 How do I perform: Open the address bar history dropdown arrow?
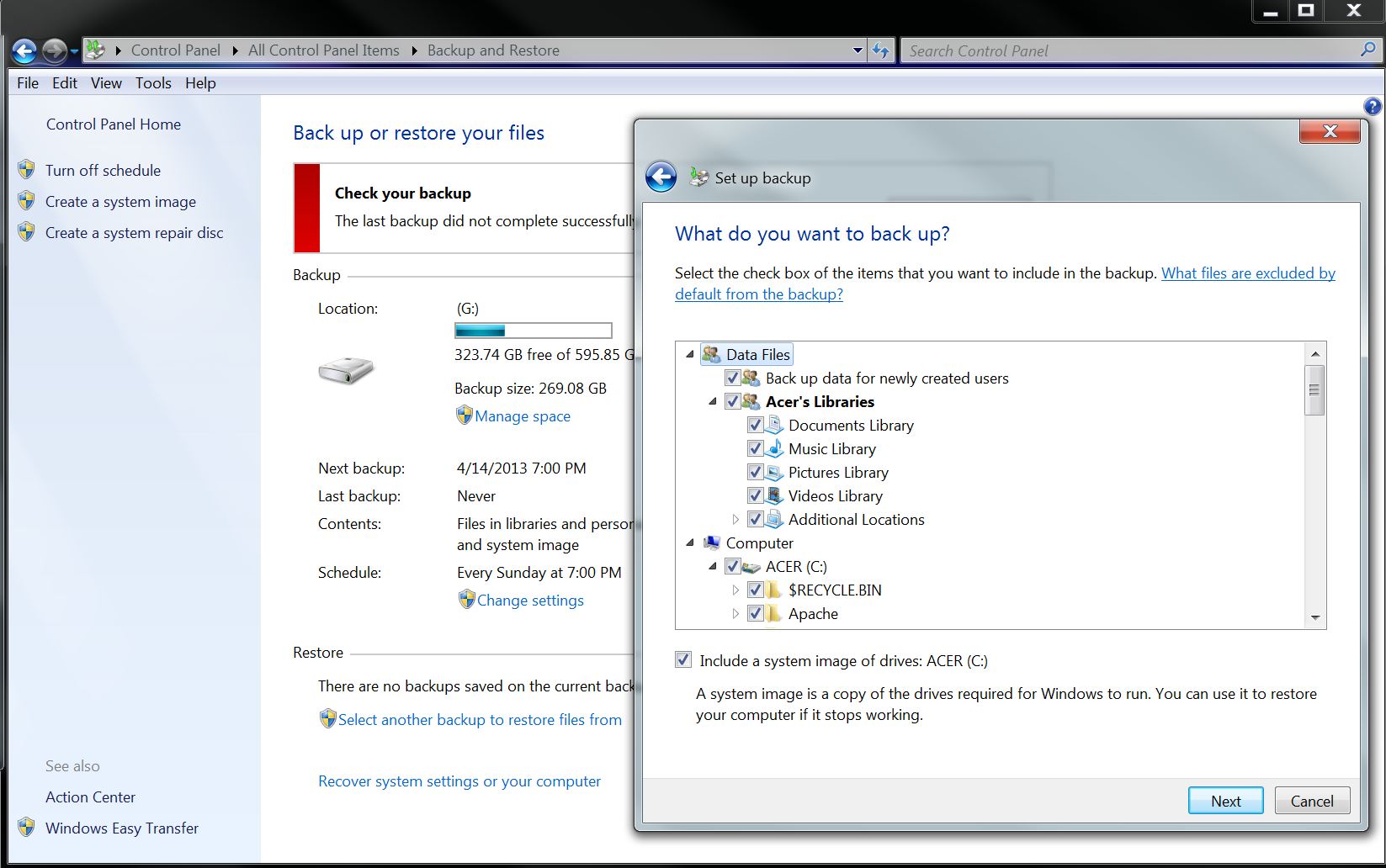[x=858, y=50]
